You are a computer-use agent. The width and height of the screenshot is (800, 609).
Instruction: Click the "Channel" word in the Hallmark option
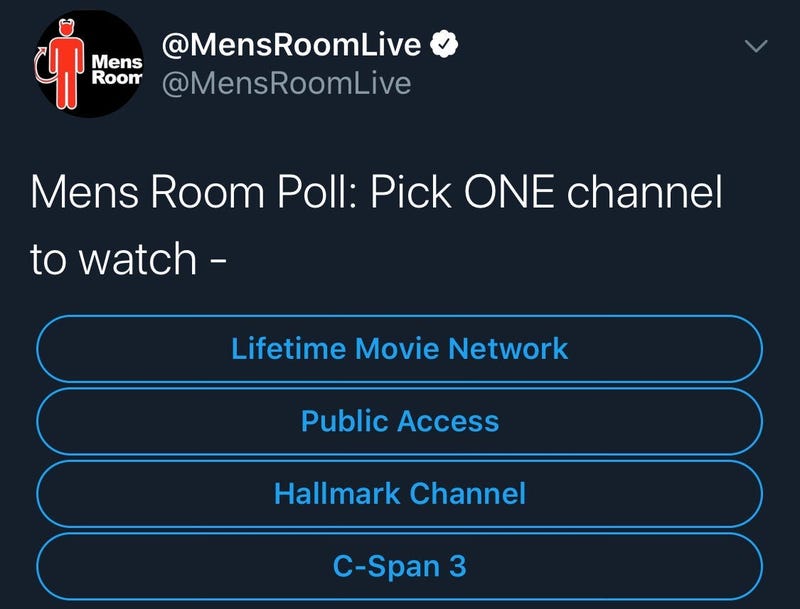467,494
